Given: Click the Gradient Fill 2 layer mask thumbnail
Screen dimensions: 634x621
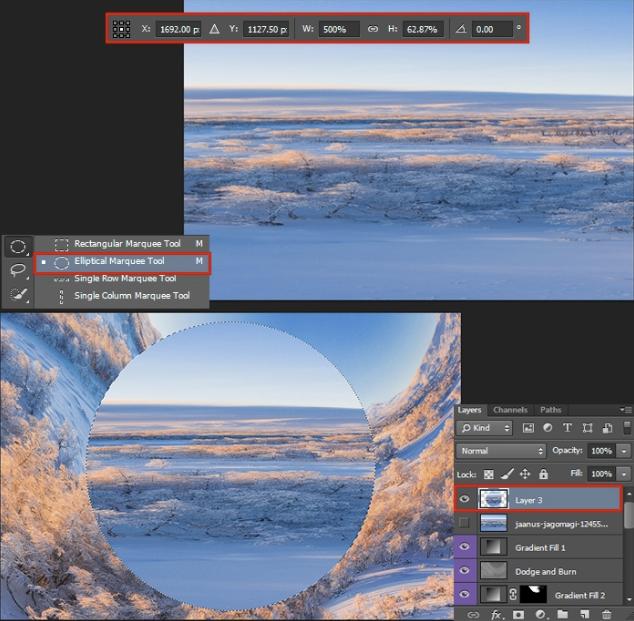Looking at the screenshot, I should 533,594.
